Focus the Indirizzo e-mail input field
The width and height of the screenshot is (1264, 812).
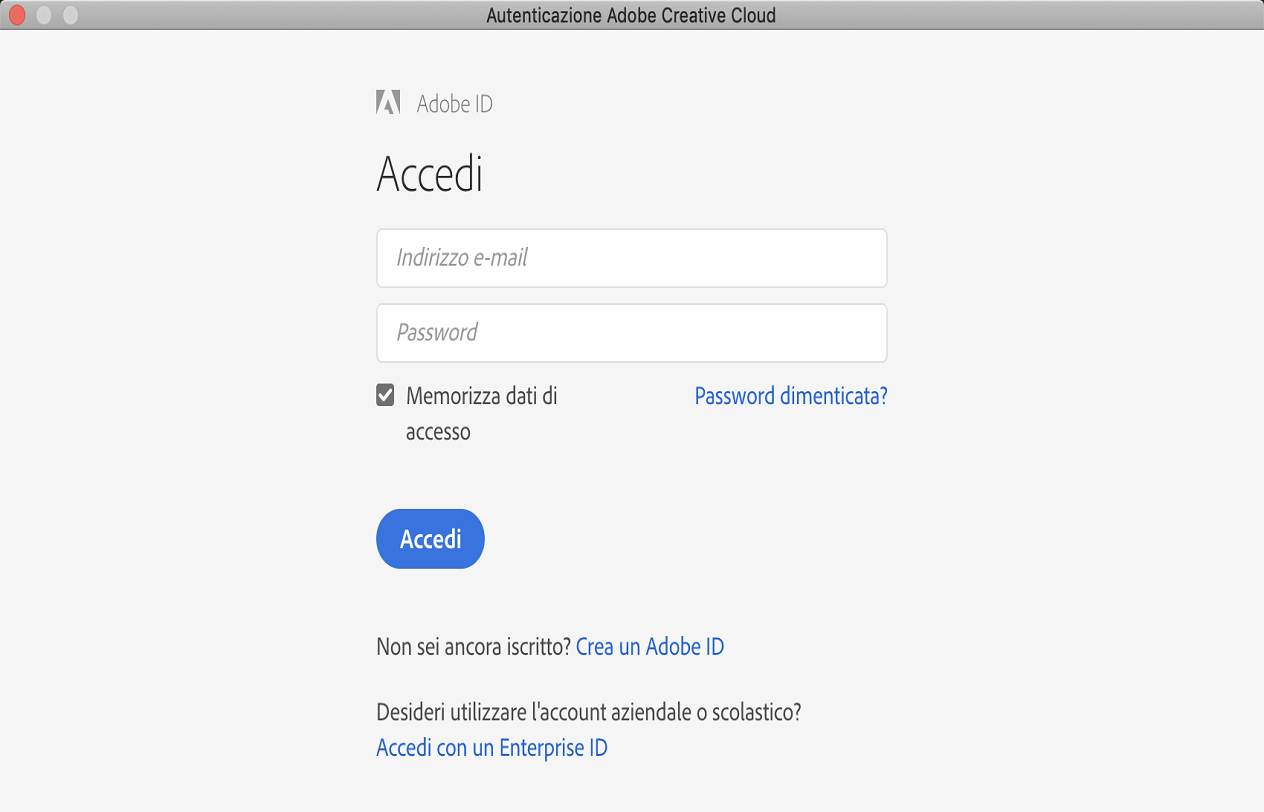(x=631, y=258)
